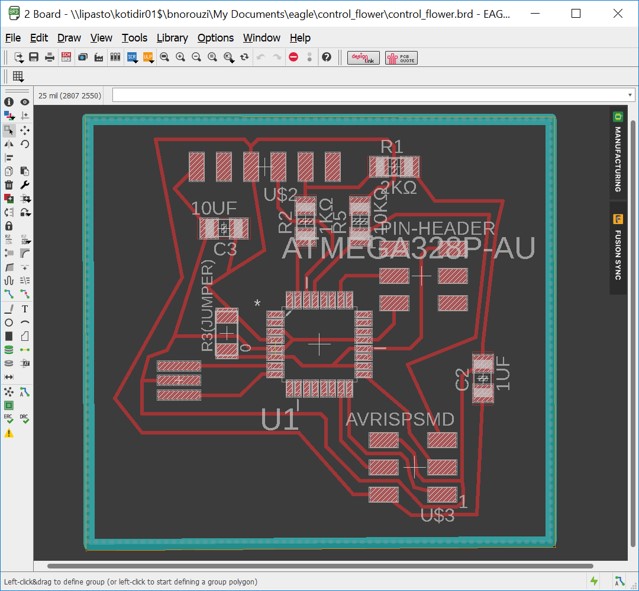Run the DRC check tool
639x591 pixels.
pyautogui.click(x=25, y=419)
